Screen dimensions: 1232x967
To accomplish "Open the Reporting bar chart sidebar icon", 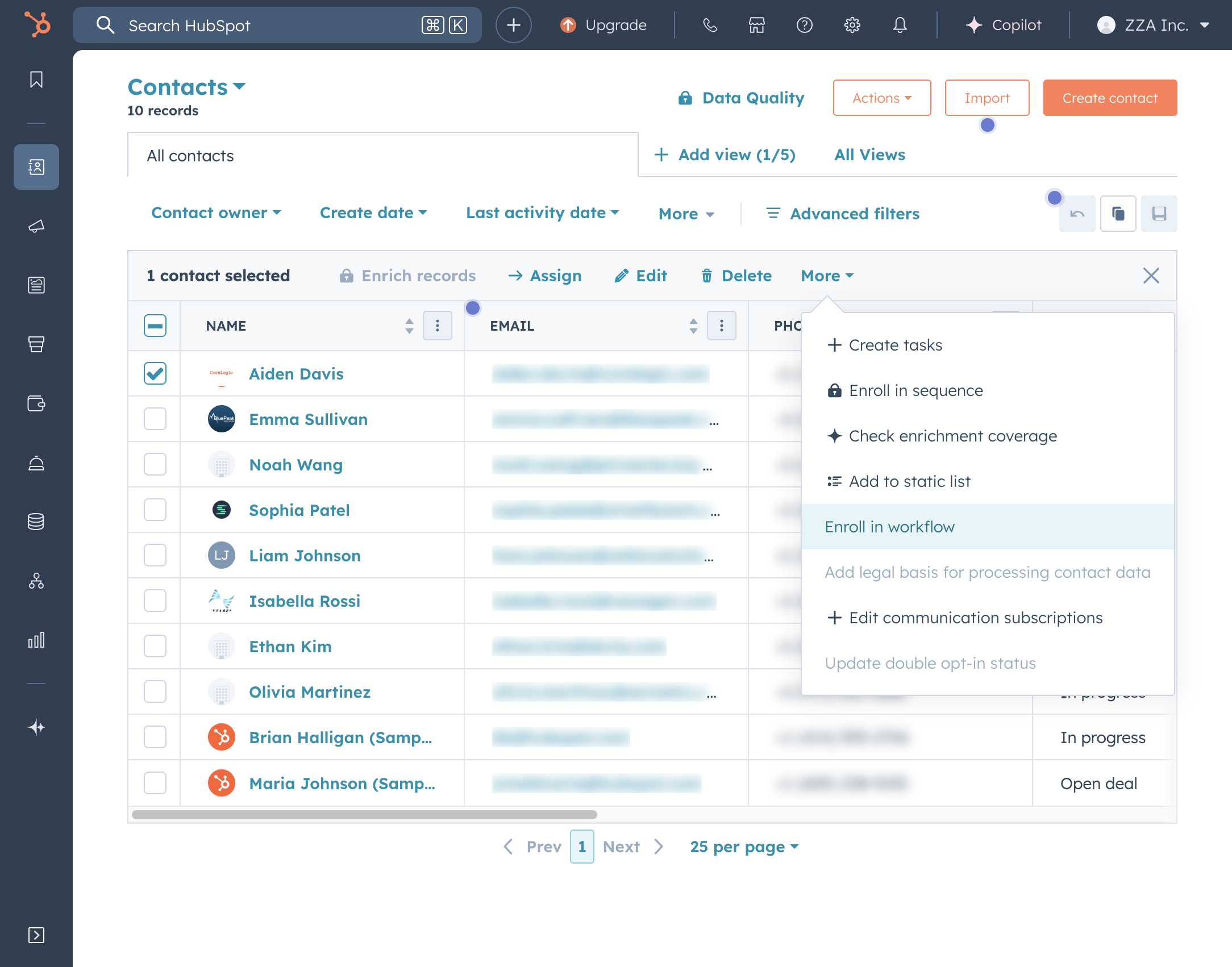I will point(36,640).
